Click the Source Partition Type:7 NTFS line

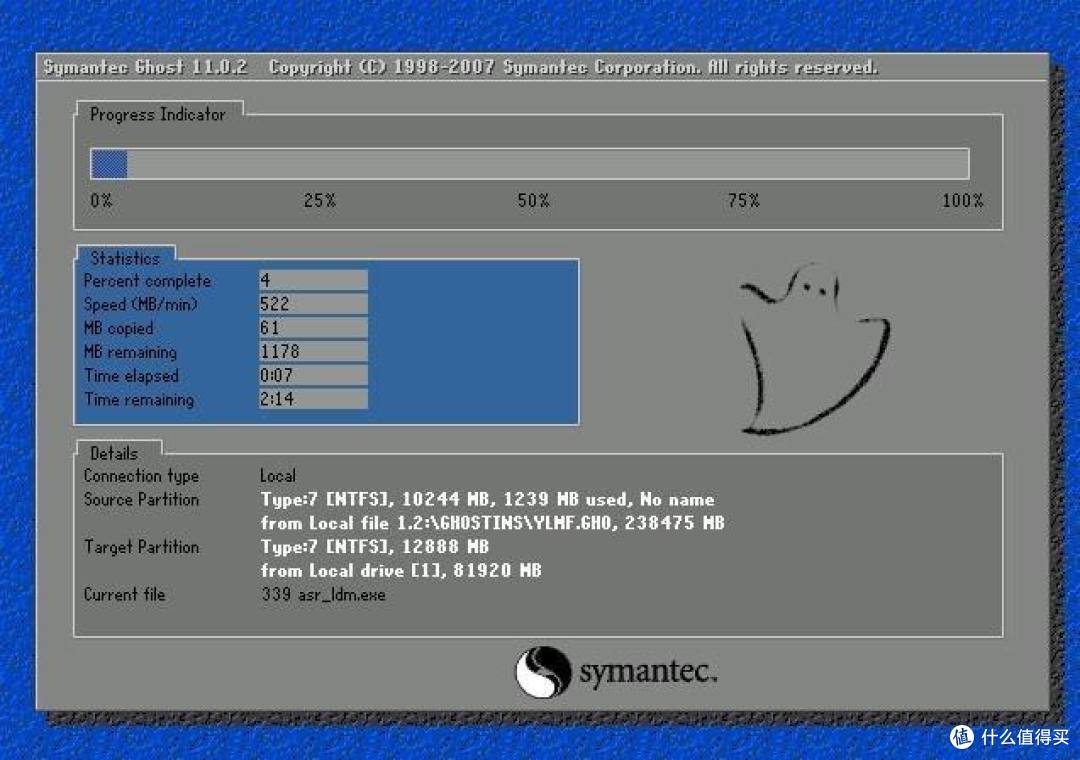(x=488, y=500)
